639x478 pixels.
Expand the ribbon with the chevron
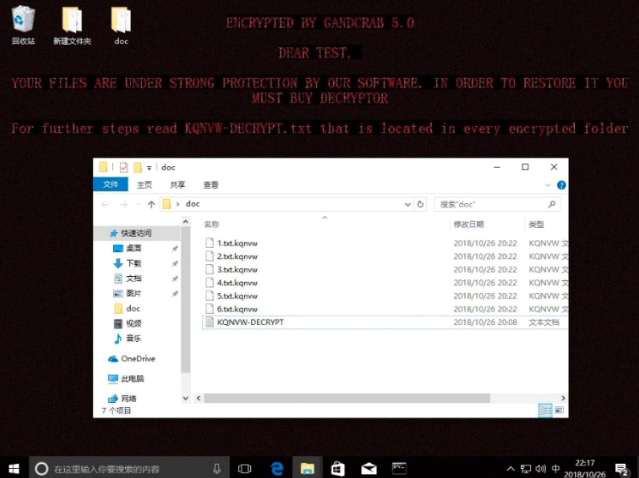(547, 185)
